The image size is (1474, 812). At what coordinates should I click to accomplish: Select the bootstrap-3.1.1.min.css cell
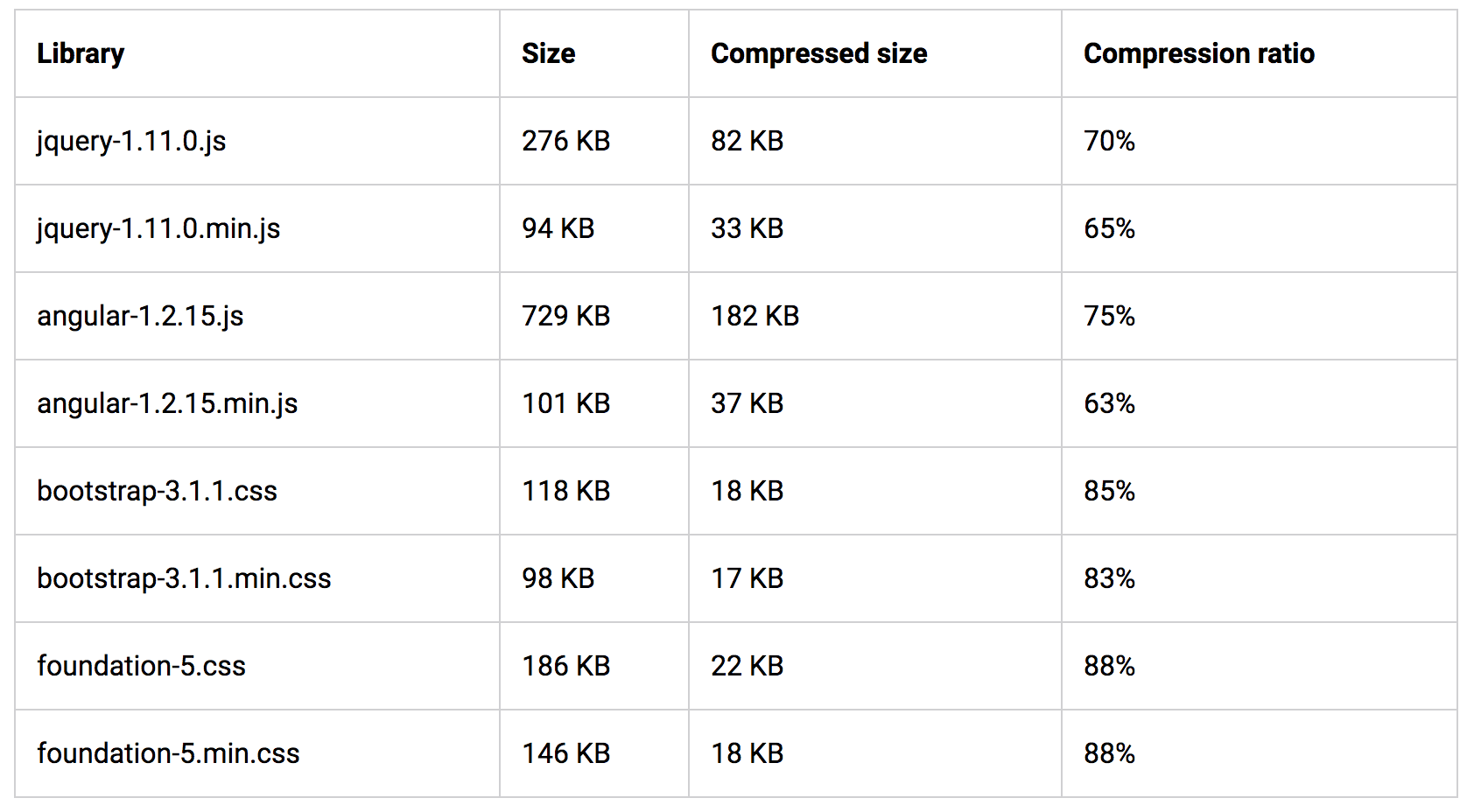point(184,578)
